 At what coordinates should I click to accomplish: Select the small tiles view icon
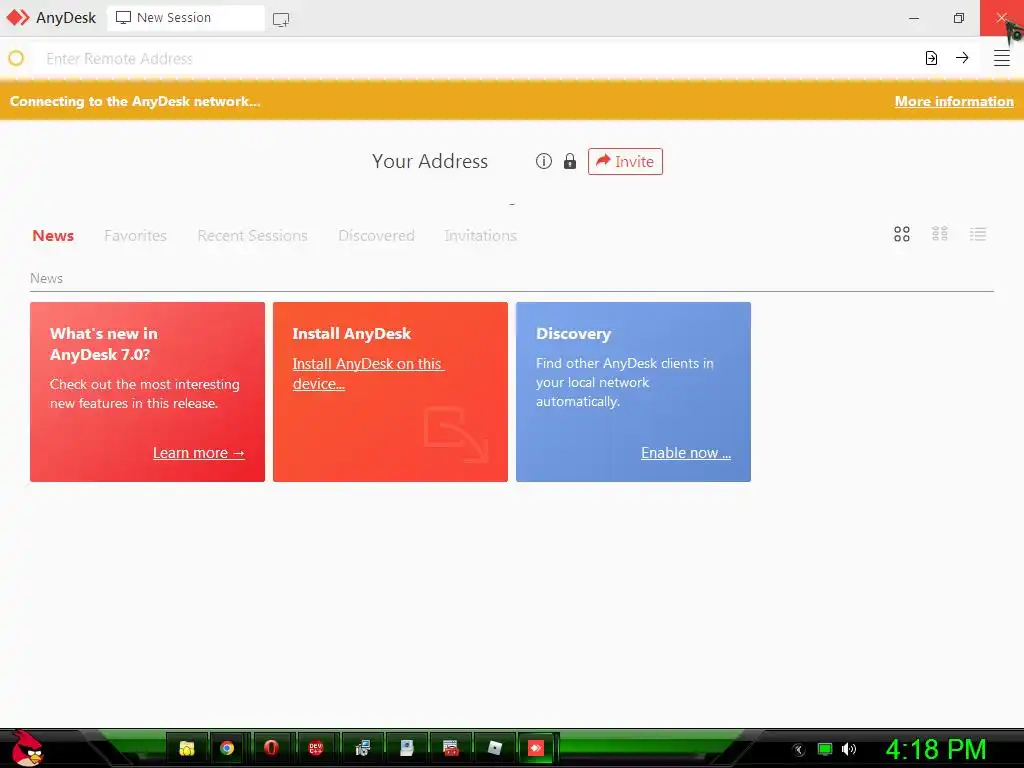[940, 234]
